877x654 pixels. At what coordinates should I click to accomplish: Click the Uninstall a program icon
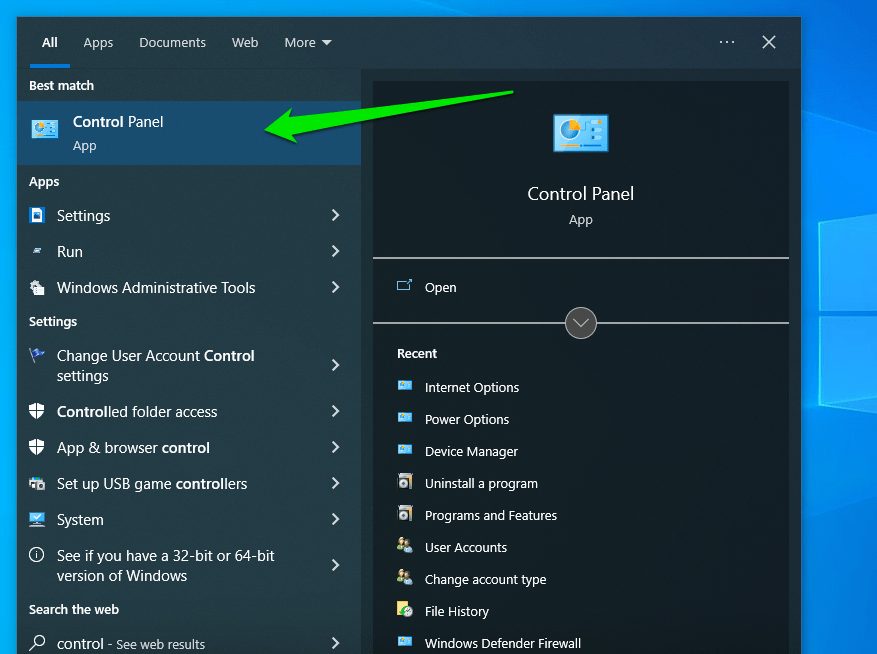click(405, 483)
